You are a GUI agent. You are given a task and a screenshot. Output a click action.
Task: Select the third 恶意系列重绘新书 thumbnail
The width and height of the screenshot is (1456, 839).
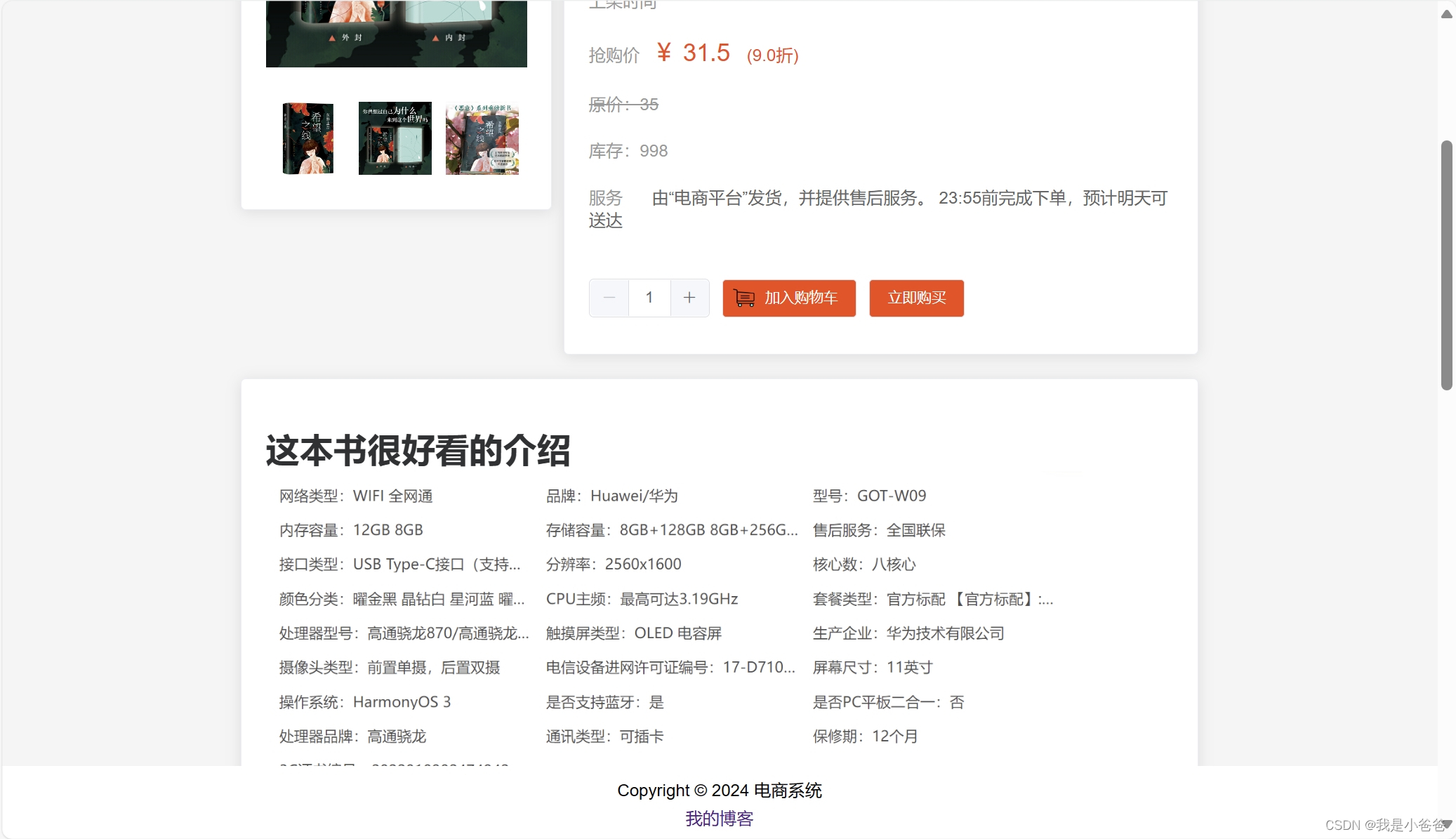tap(482, 138)
